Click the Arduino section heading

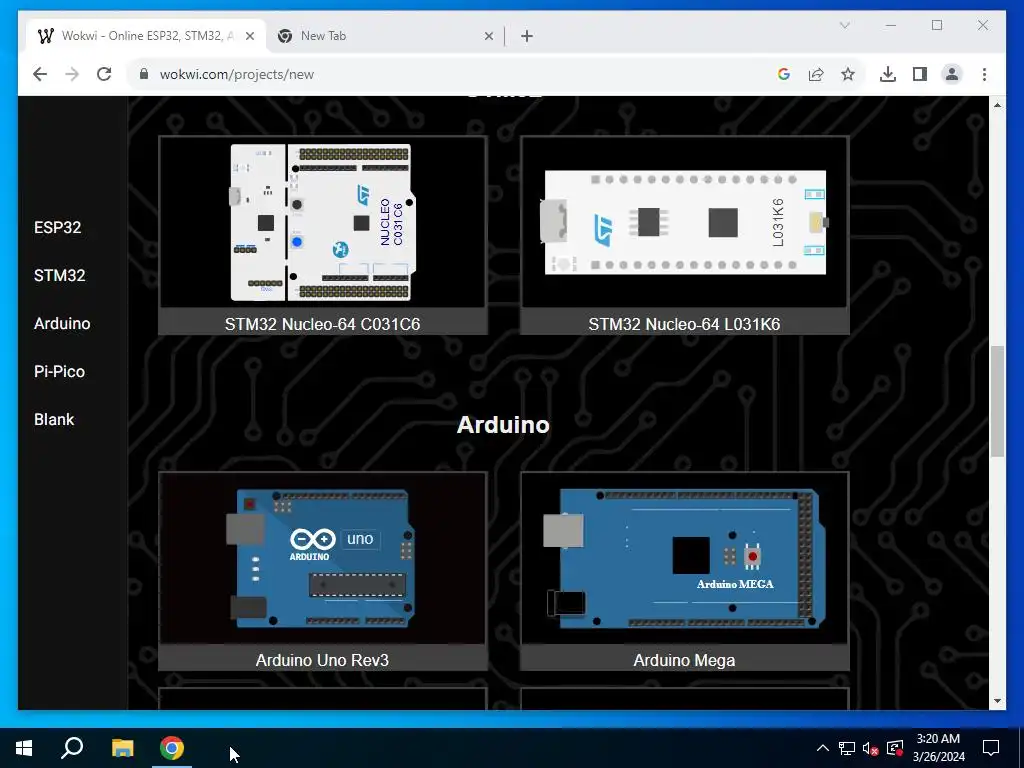503,424
